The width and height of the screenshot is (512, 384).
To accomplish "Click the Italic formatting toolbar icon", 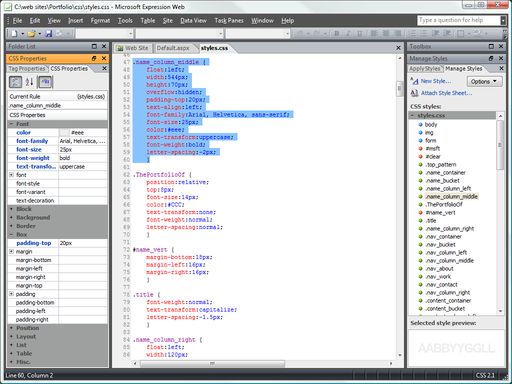I will pyautogui.click(x=348, y=33).
